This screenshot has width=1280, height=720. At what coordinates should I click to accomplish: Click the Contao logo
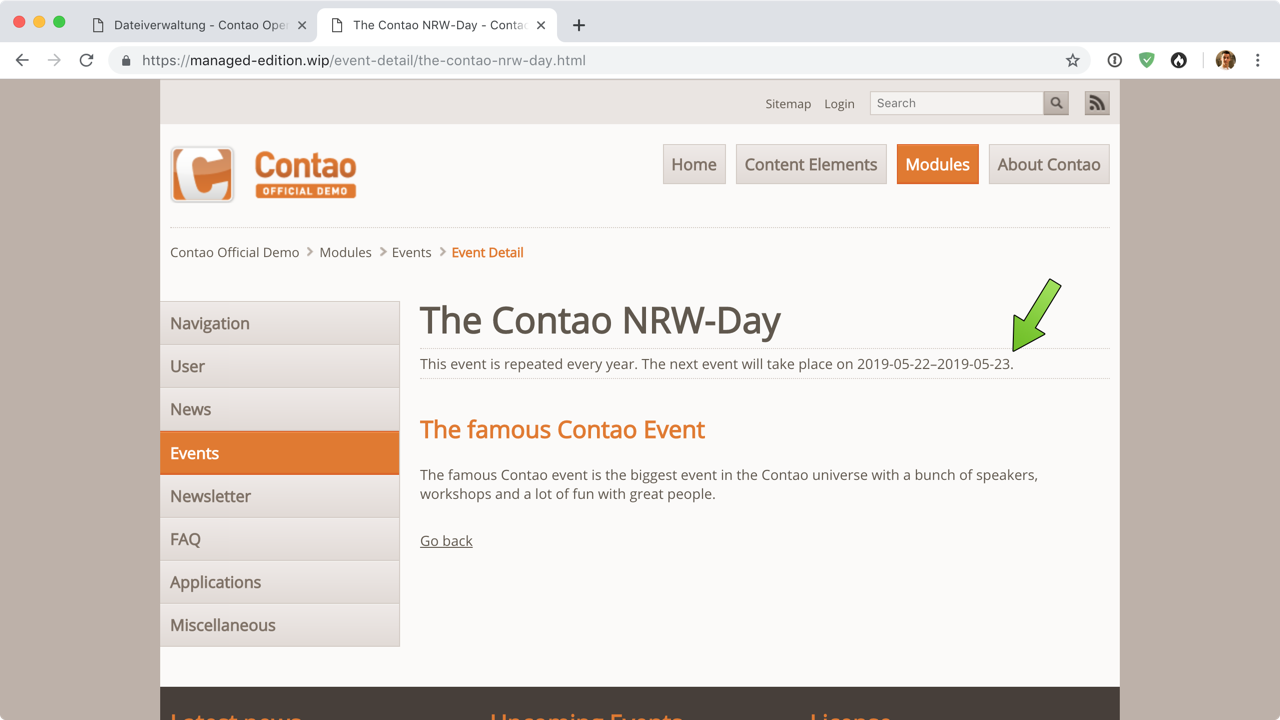click(x=264, y=174)
